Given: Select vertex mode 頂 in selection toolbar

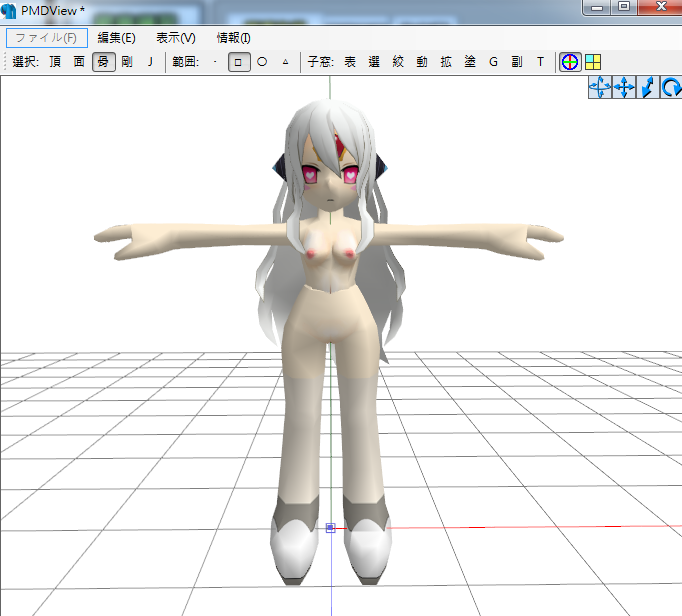Looking at the screenshot, I should click(54, 62).
